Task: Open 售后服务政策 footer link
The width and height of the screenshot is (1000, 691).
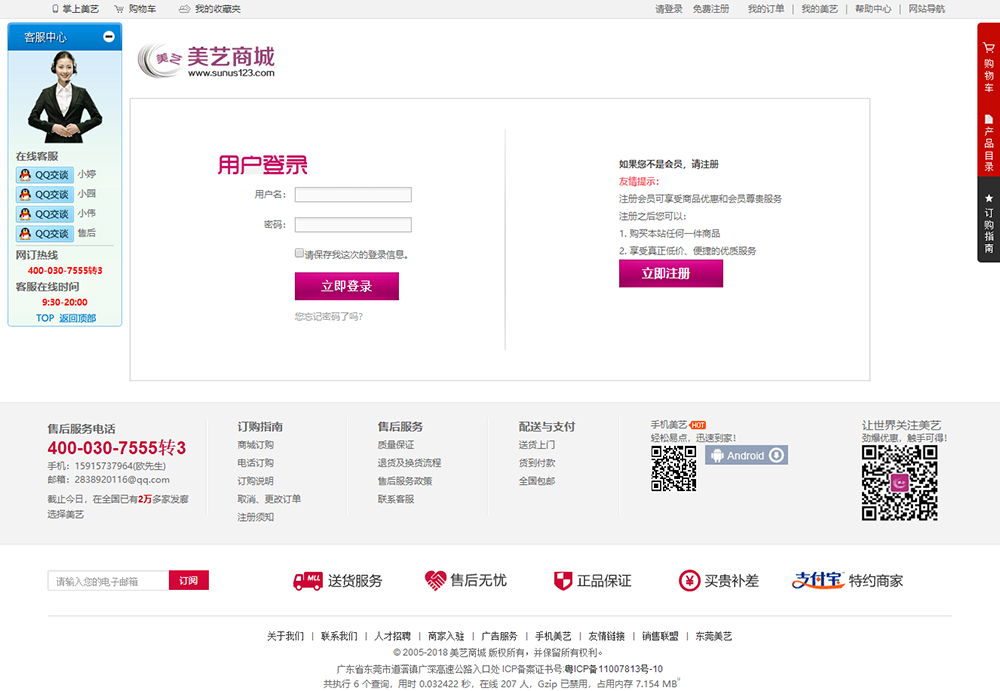Action: (x=405, y=480)
